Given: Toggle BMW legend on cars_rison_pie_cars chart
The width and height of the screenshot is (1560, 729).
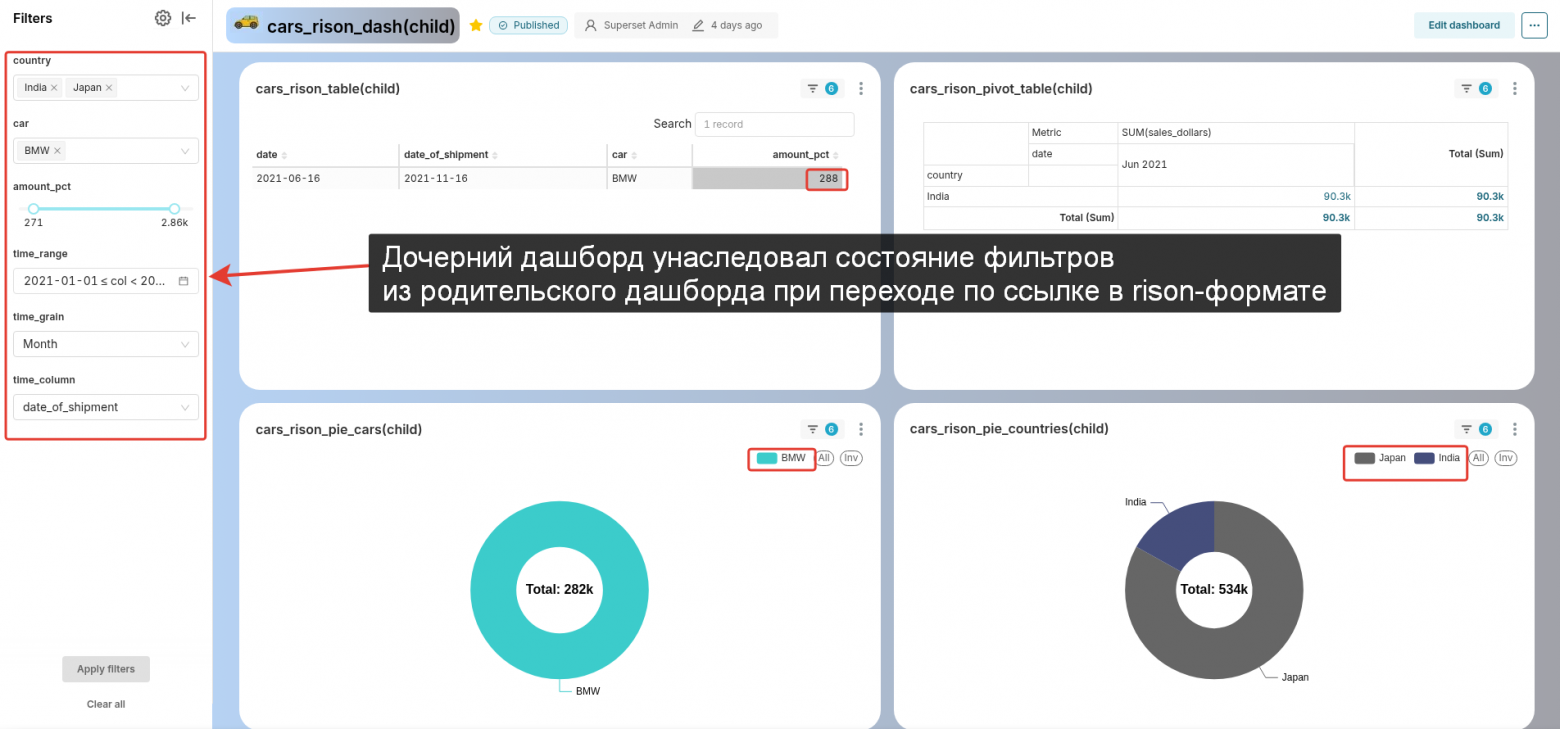Looking at the screenshot, I should coord(781,457).
